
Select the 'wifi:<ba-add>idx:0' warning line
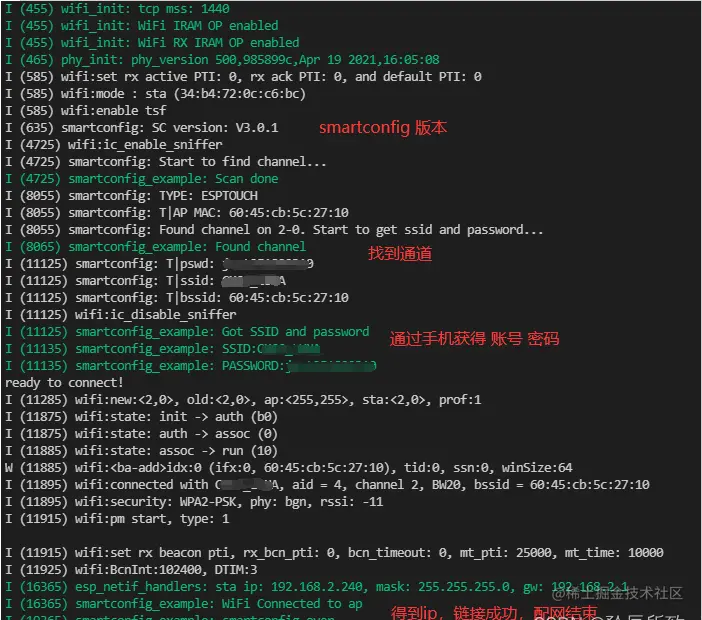pos(289,468)
